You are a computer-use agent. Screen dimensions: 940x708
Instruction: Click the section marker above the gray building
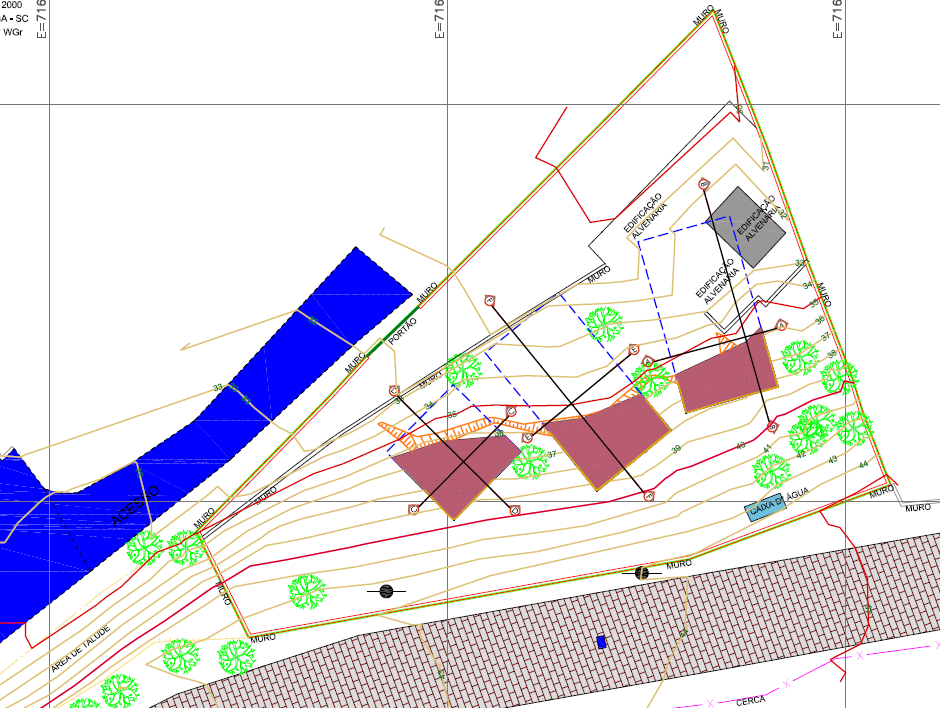704,183
